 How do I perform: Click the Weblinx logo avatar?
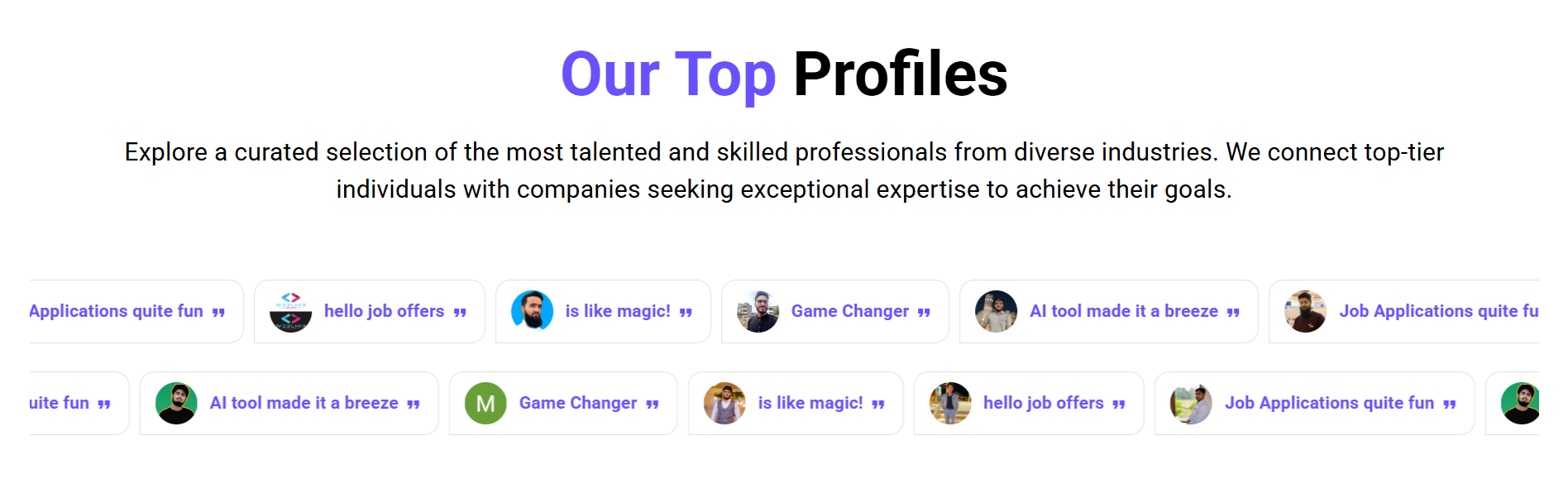point(291,311)
